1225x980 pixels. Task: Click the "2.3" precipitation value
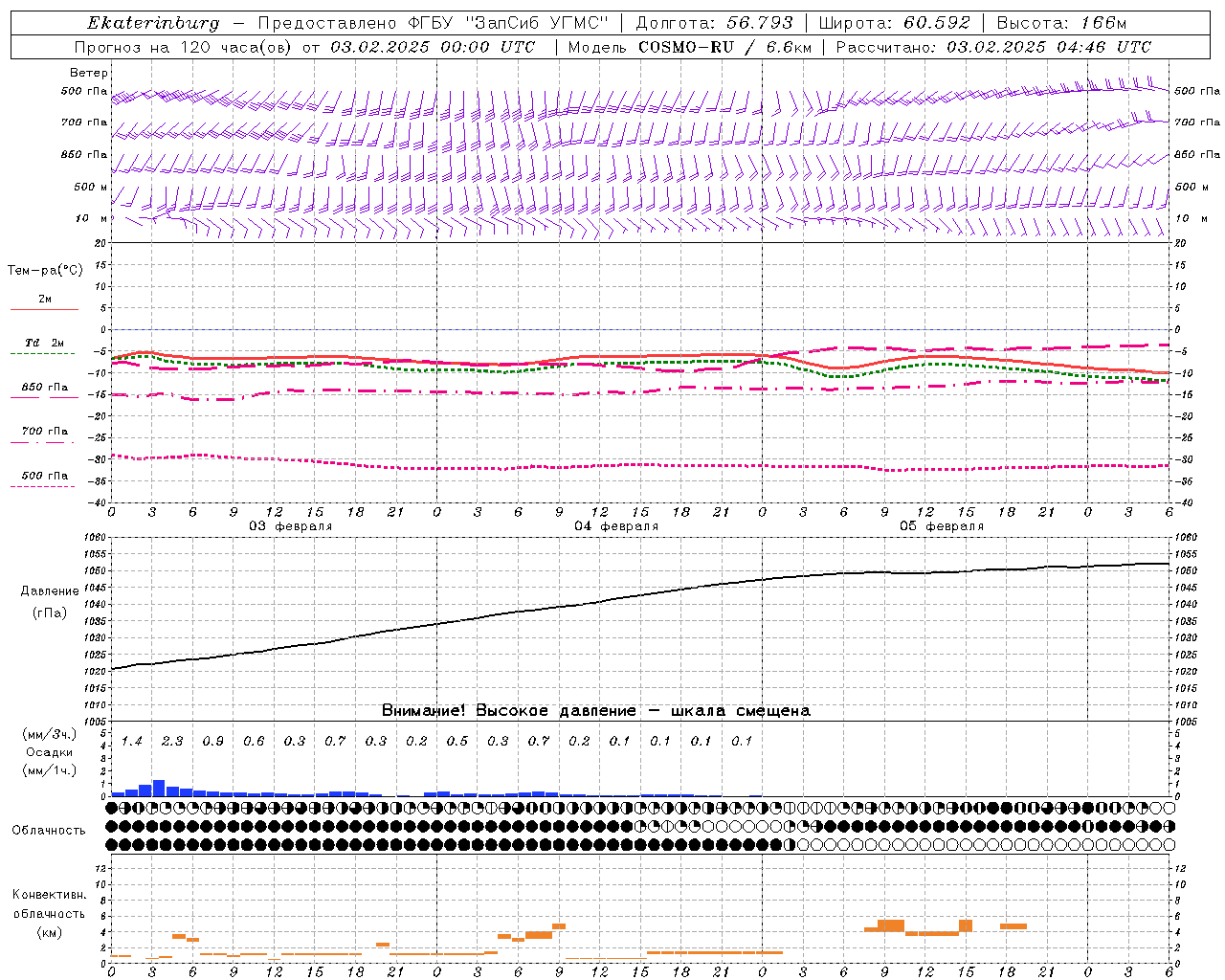[172, 742]
